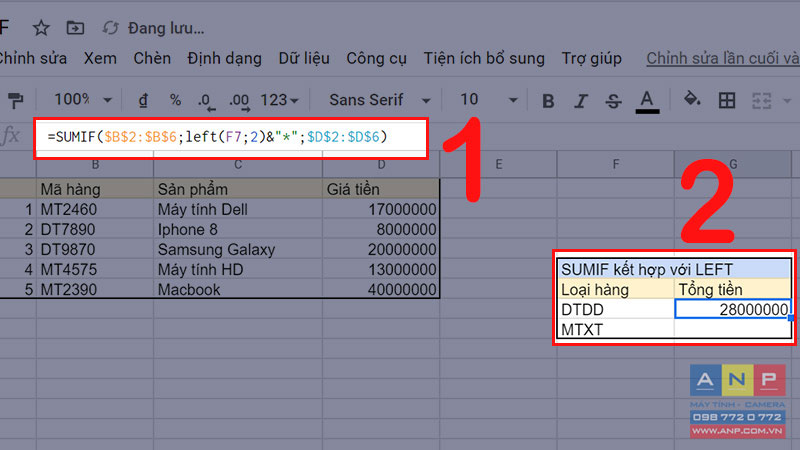Select price cell 40000000

(x=381, y=289)
